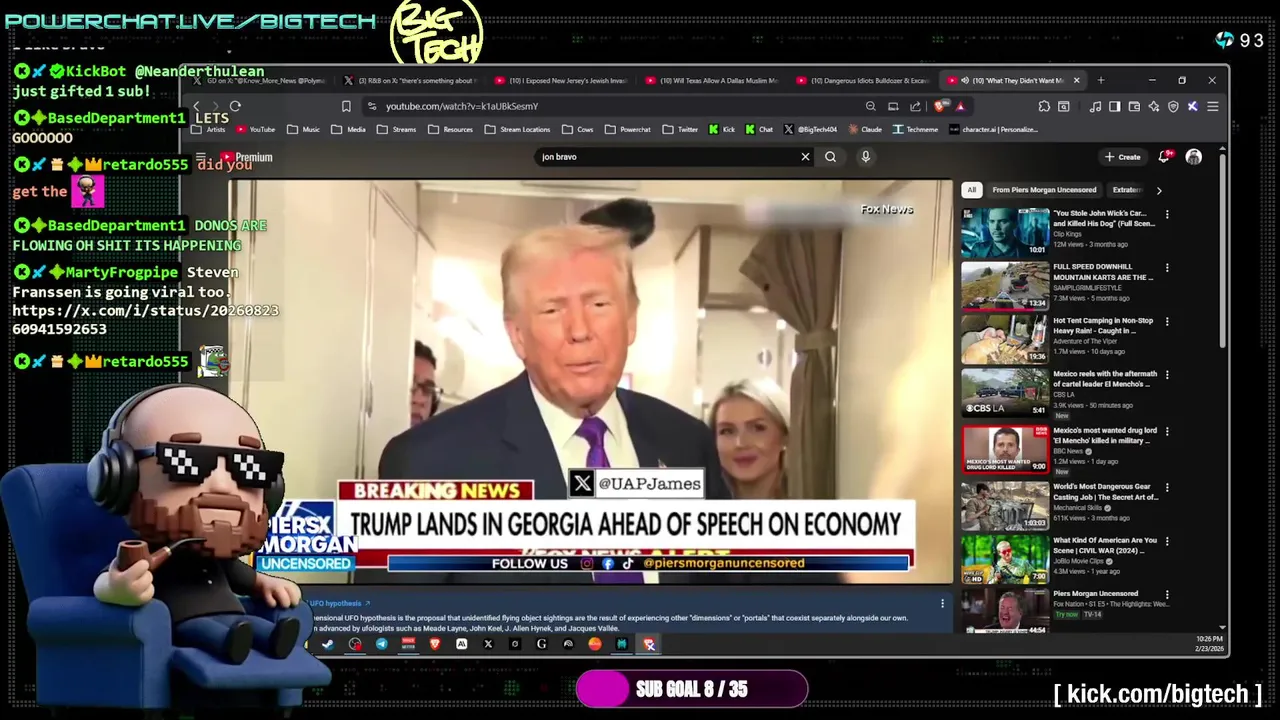Open the Streams bookmark folder
The image size is (1280, 720).
(x=396, y=129)
